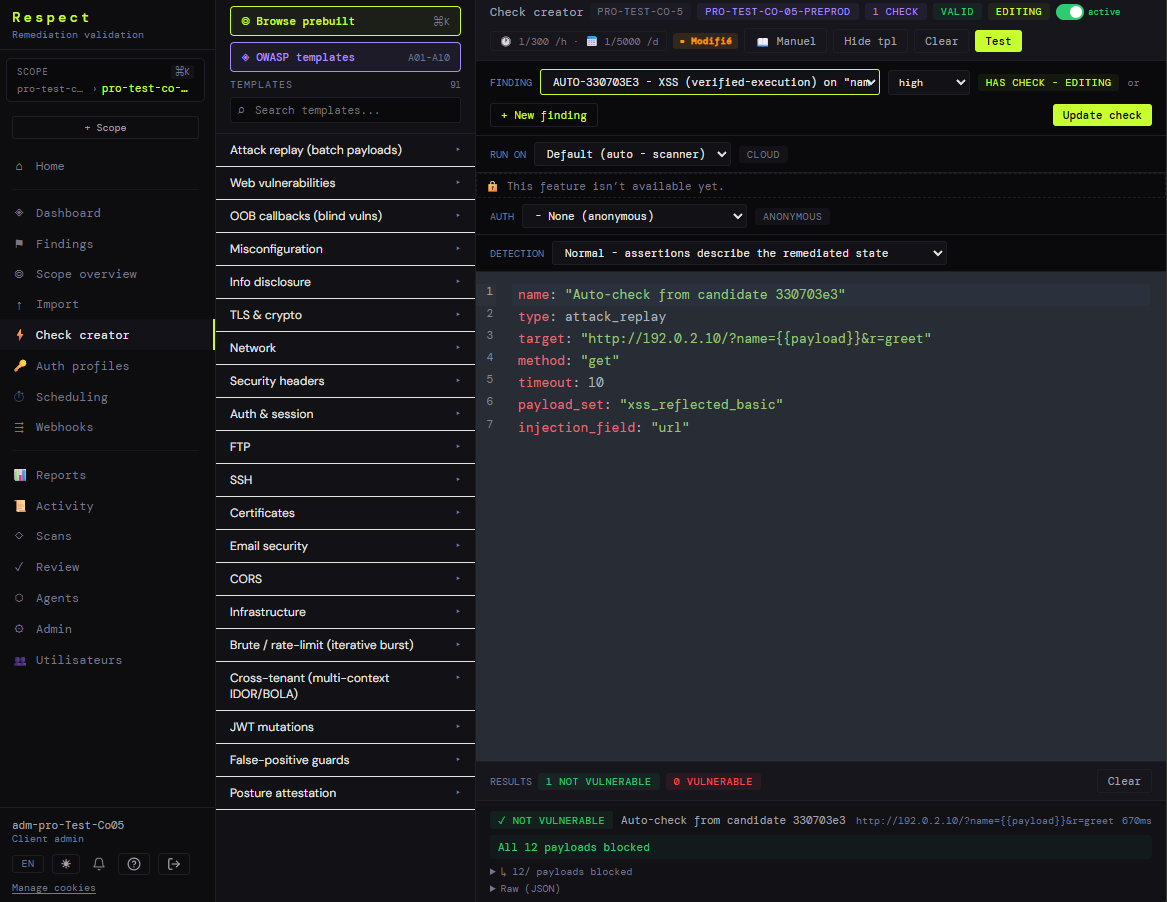
Task: Click the Agents hexagon icon
Action: tap(19, 598)
